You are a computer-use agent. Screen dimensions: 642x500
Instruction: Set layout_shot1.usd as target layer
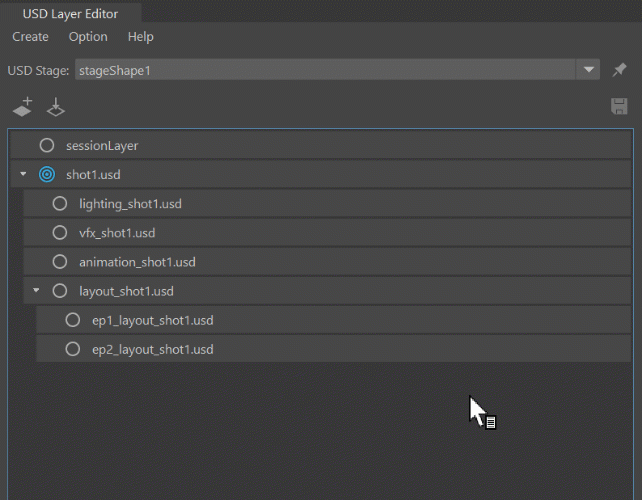(x=60, y=291)
